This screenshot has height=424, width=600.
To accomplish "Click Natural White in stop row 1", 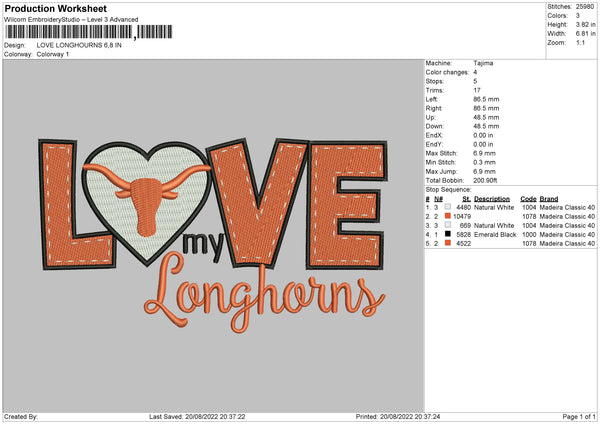I will 494,208.
